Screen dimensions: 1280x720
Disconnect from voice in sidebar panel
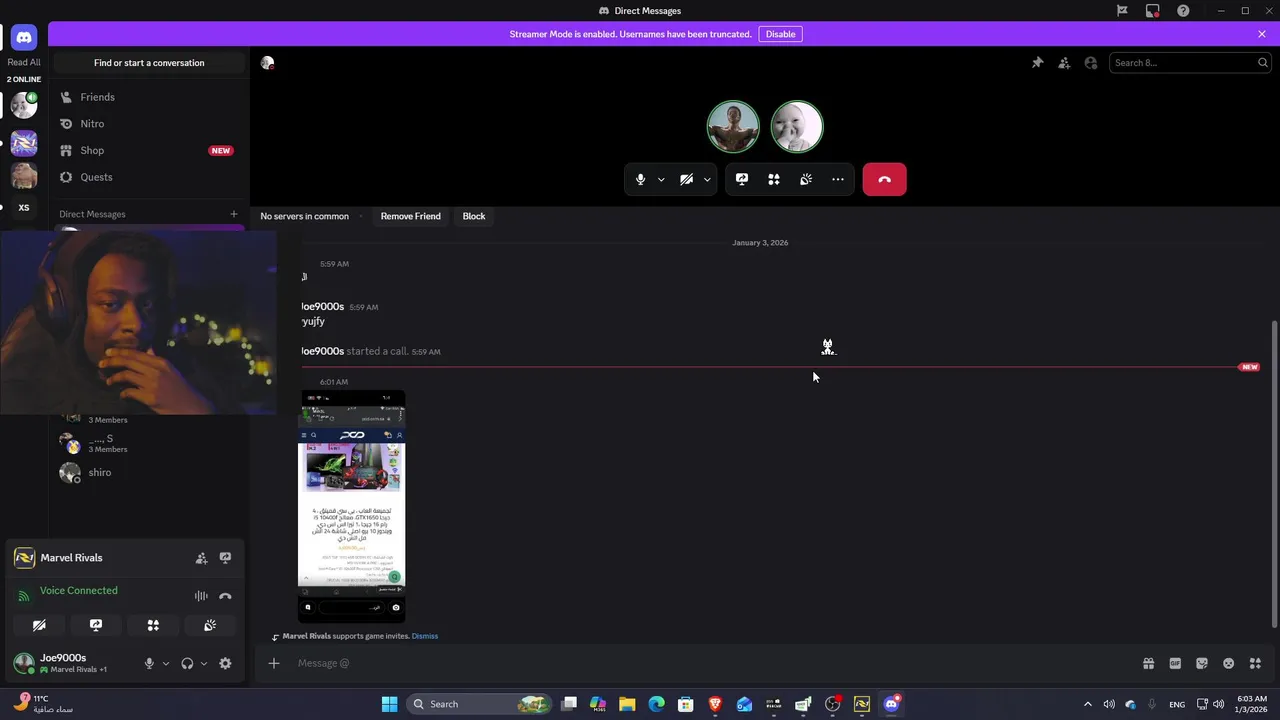pos(225,596)
